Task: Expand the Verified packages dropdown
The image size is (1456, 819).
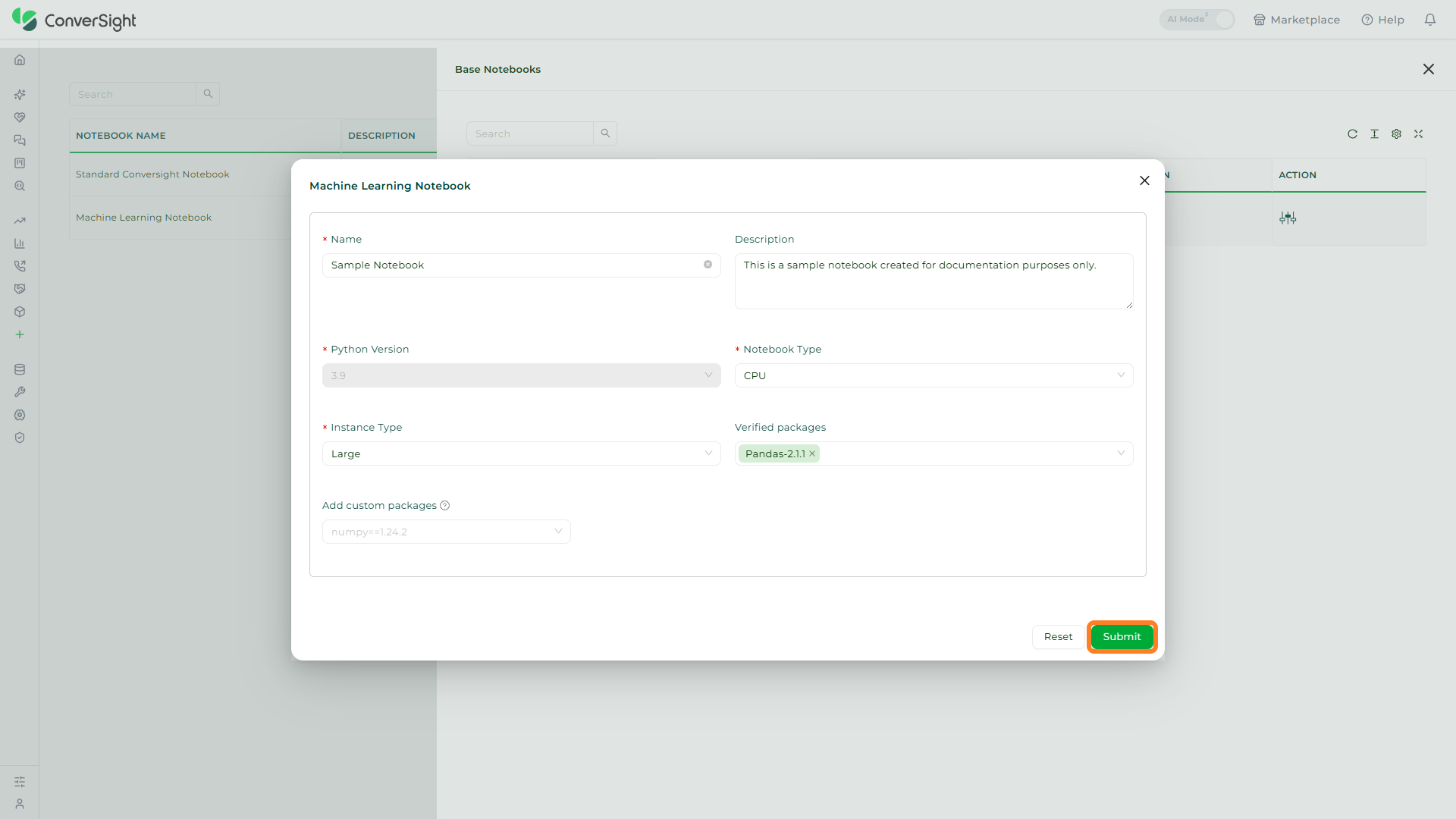Action: (934, 453)
